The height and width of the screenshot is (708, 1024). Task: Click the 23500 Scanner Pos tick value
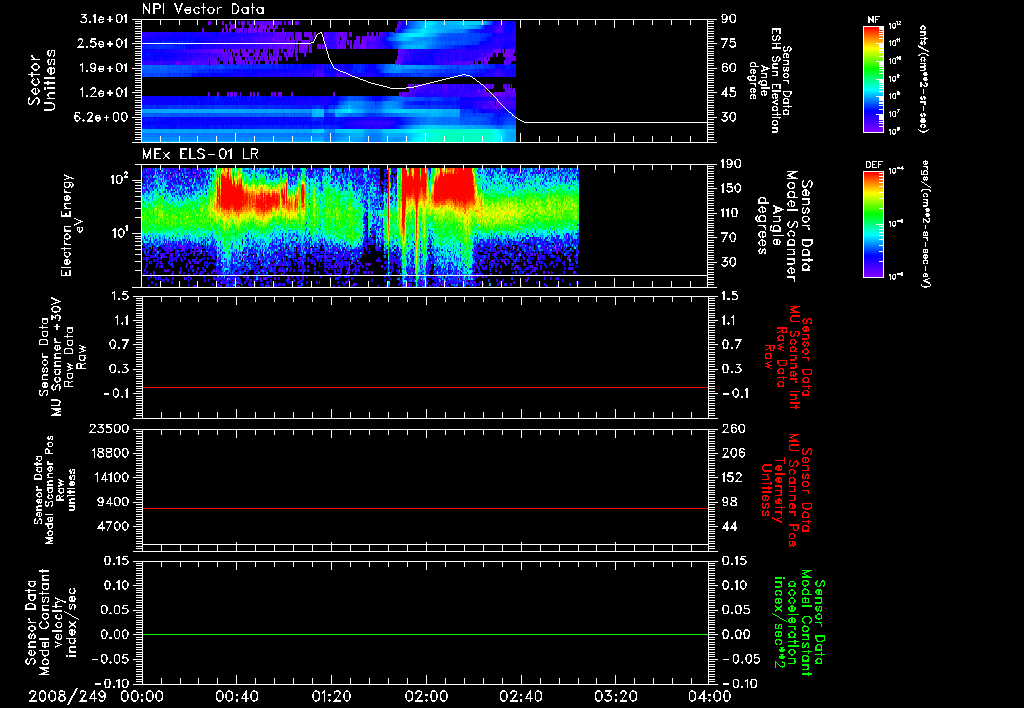click(108, 428)
